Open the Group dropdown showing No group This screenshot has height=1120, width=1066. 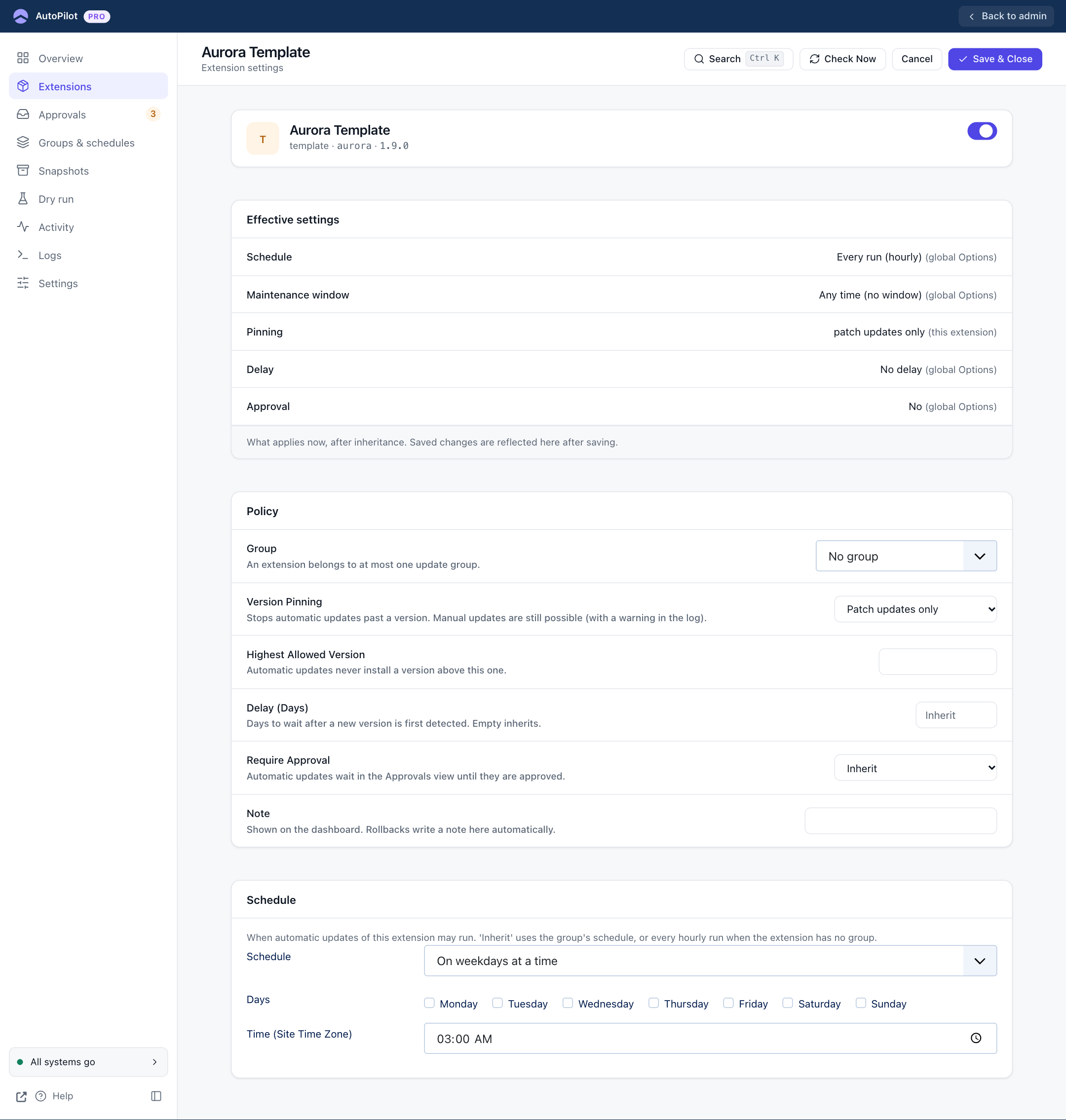click(906, 556)
